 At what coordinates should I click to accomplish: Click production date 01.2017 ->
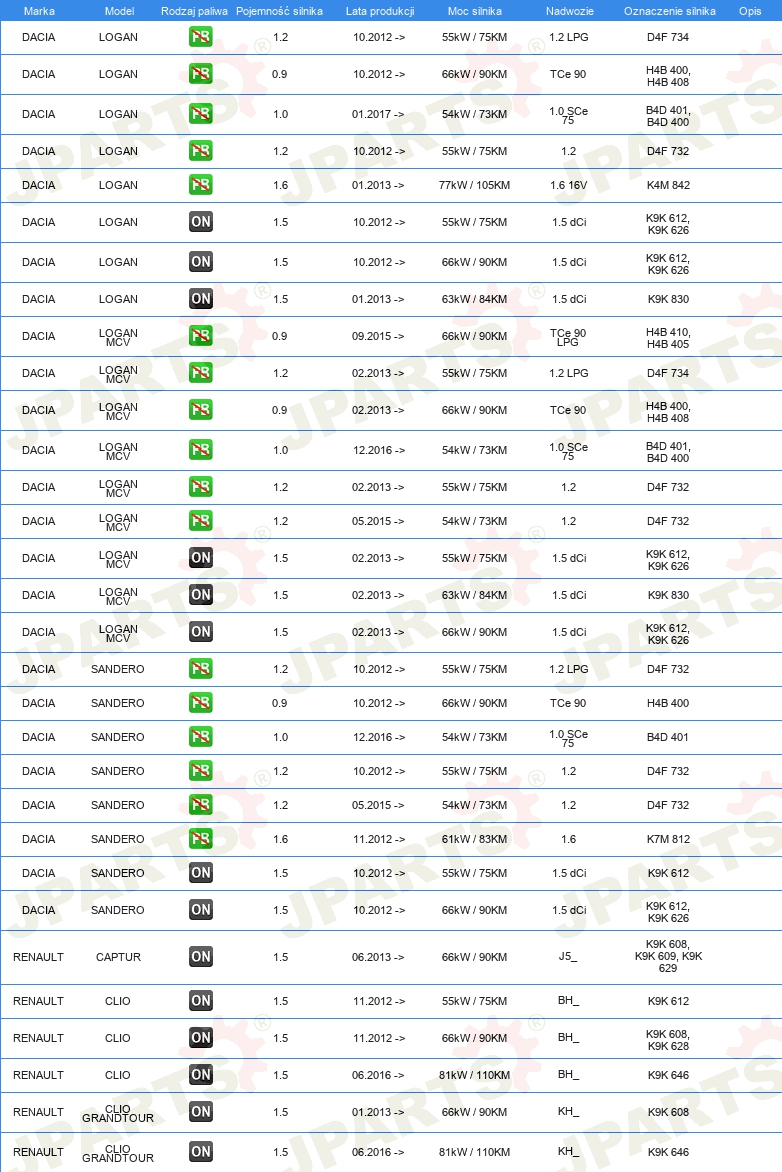378,114
